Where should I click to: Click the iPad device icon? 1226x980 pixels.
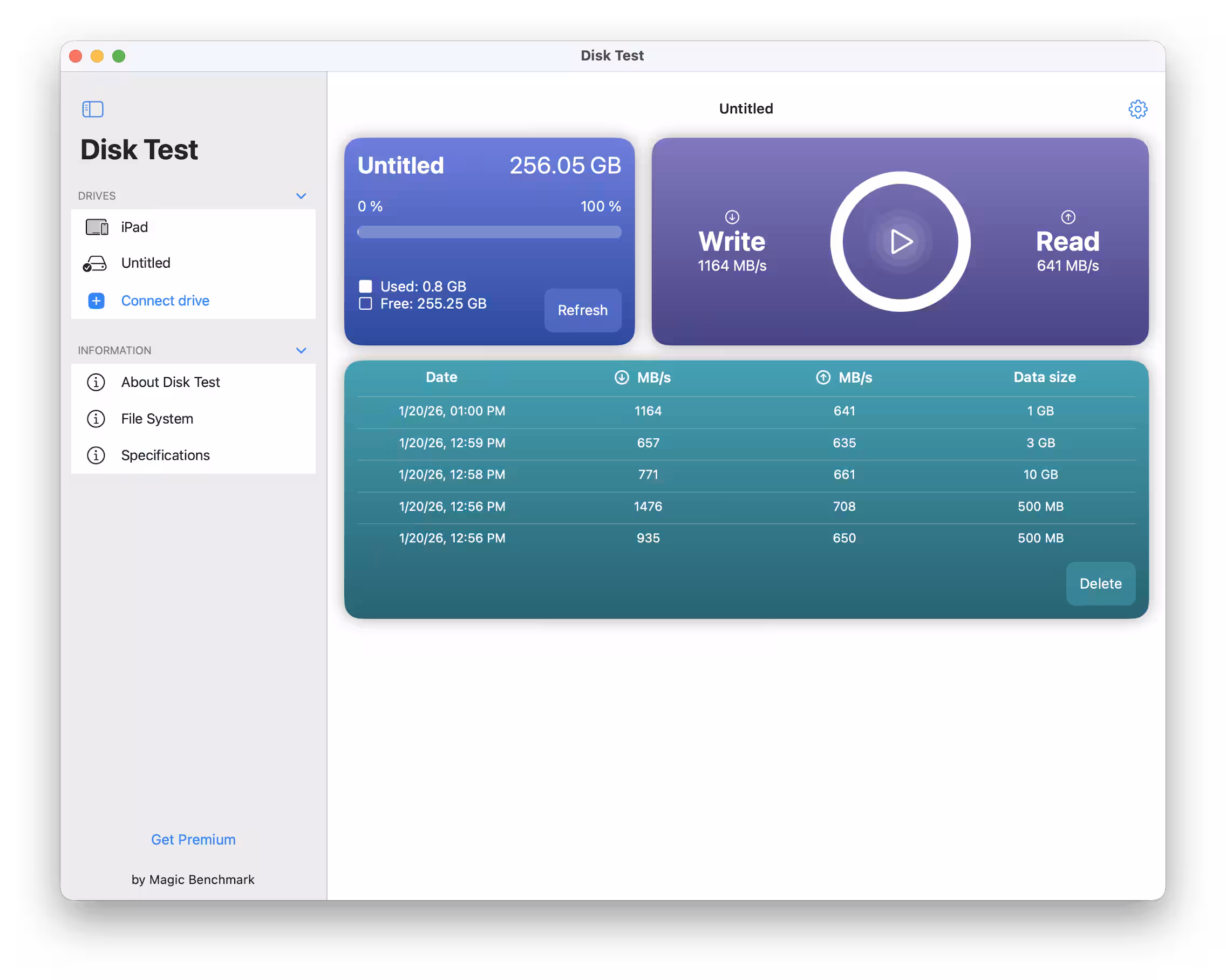tap(97, 228)
